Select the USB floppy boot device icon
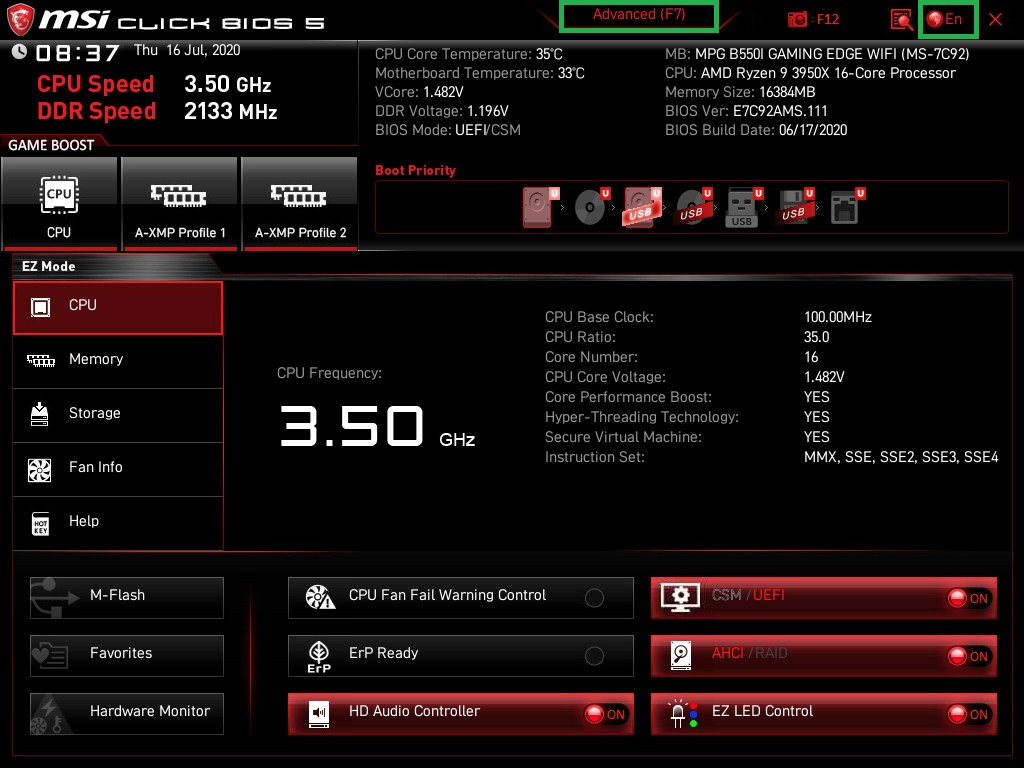Image resolution: width=1024 pixels, height=768 pixels. (x=795, y=207)
